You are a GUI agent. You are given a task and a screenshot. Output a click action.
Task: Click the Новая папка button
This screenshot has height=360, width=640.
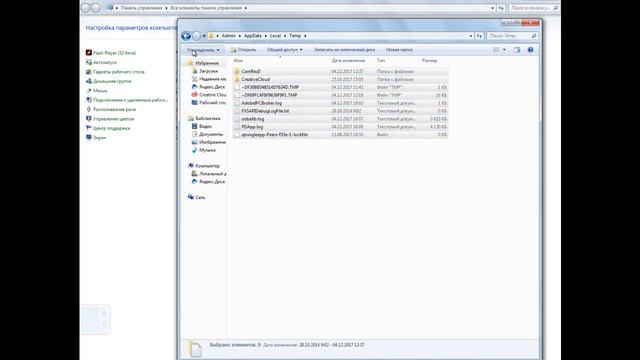tap(399, 50)
